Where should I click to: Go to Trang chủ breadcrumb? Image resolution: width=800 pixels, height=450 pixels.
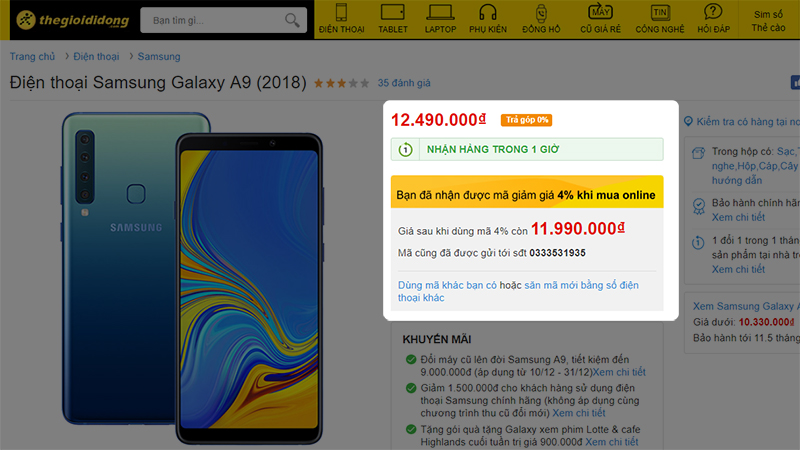coord(32,57)
